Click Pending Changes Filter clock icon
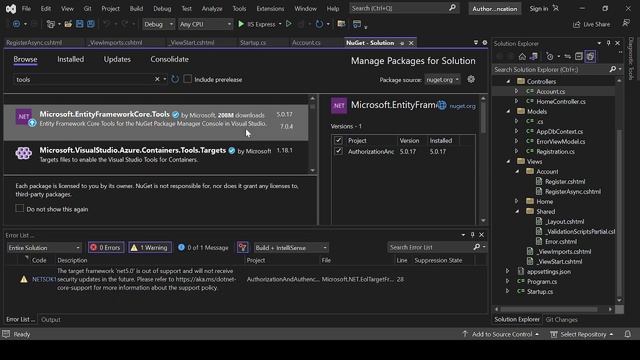This screenshot has width=640, height=360. [x=550, y=56]
